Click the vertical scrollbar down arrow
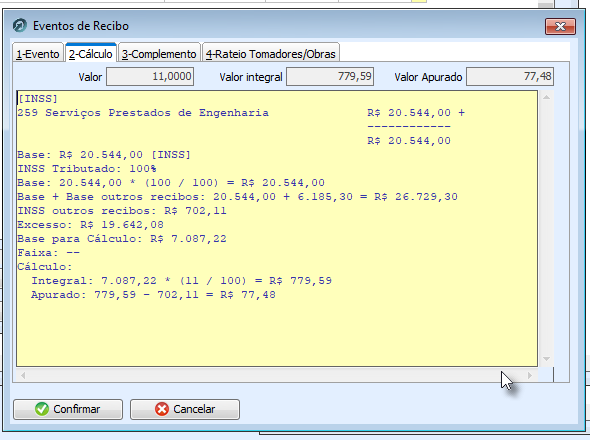 (x=546, y=359)
